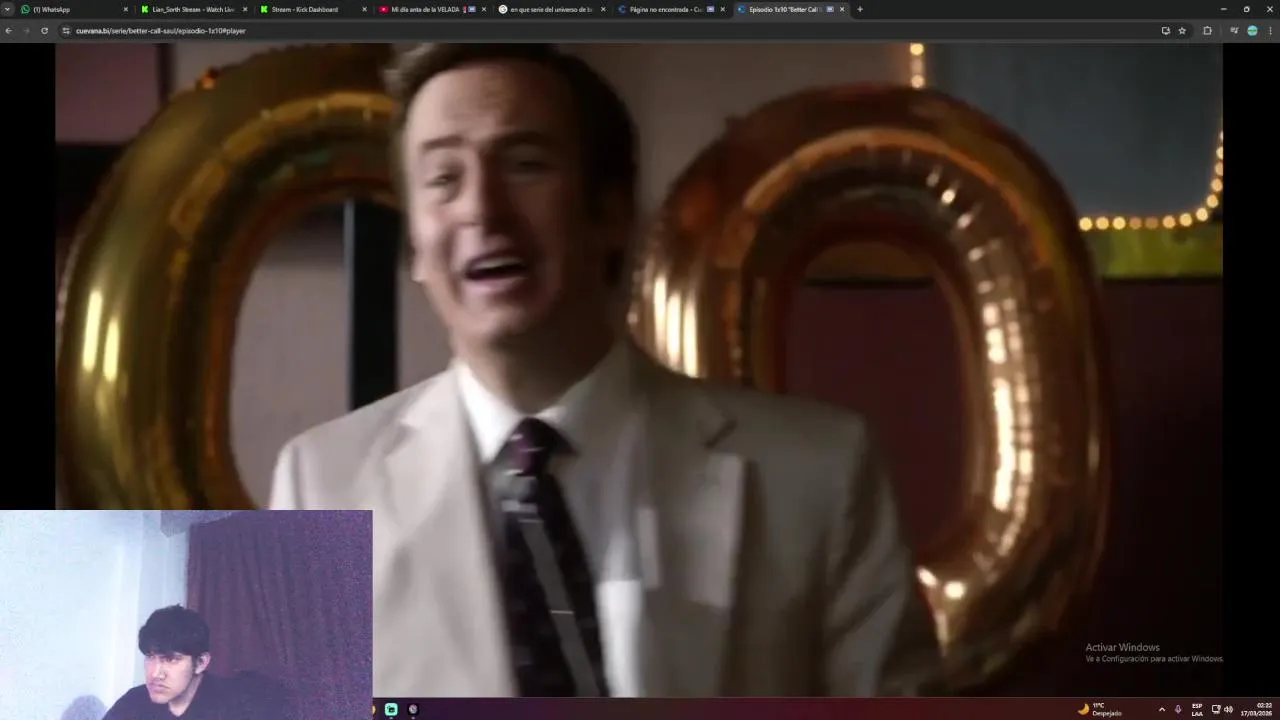Image resolution: width=1280 pixels, height=720 pixels.
Task: Open the weather widget showing Despejado
Action: [x=1100, y=709]
